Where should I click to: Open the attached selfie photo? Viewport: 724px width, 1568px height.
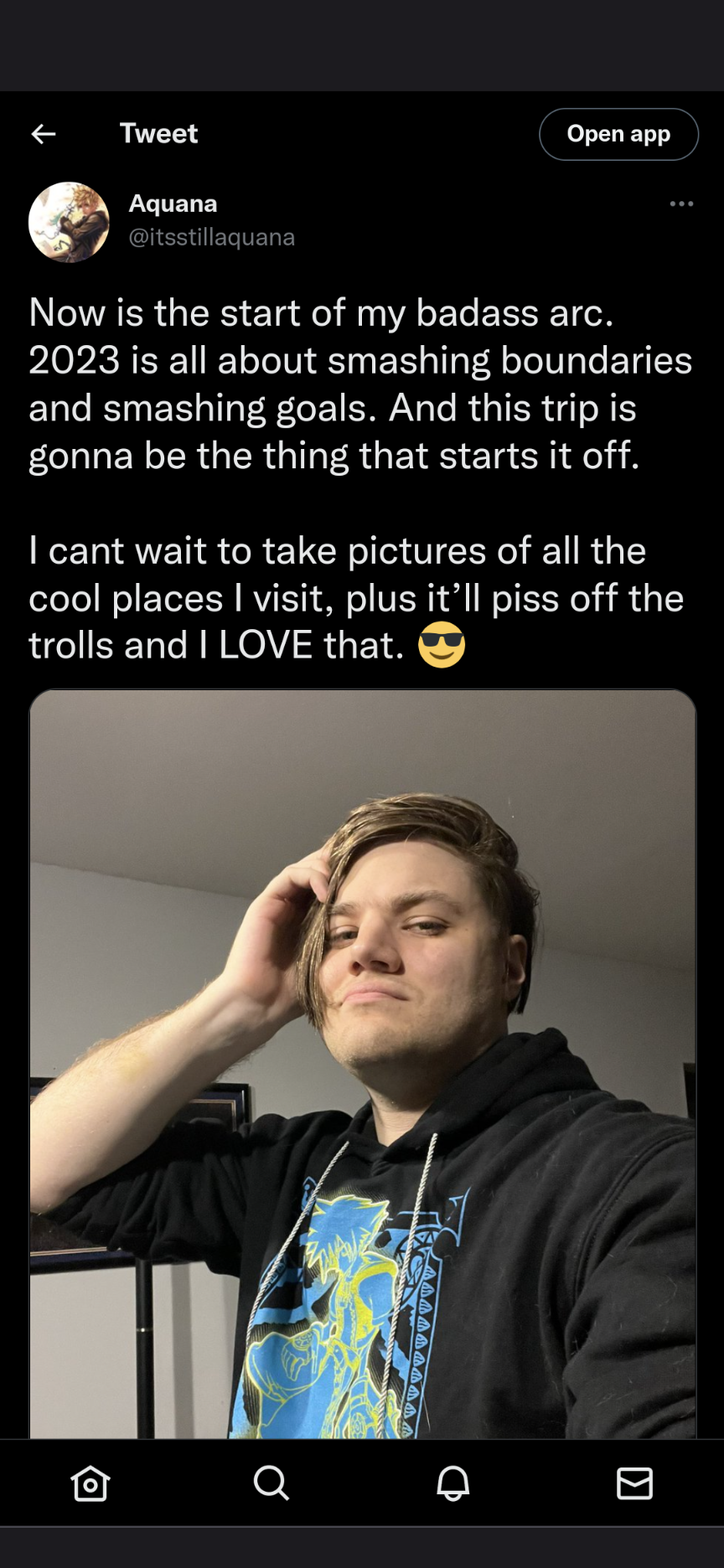point(363,1064)
